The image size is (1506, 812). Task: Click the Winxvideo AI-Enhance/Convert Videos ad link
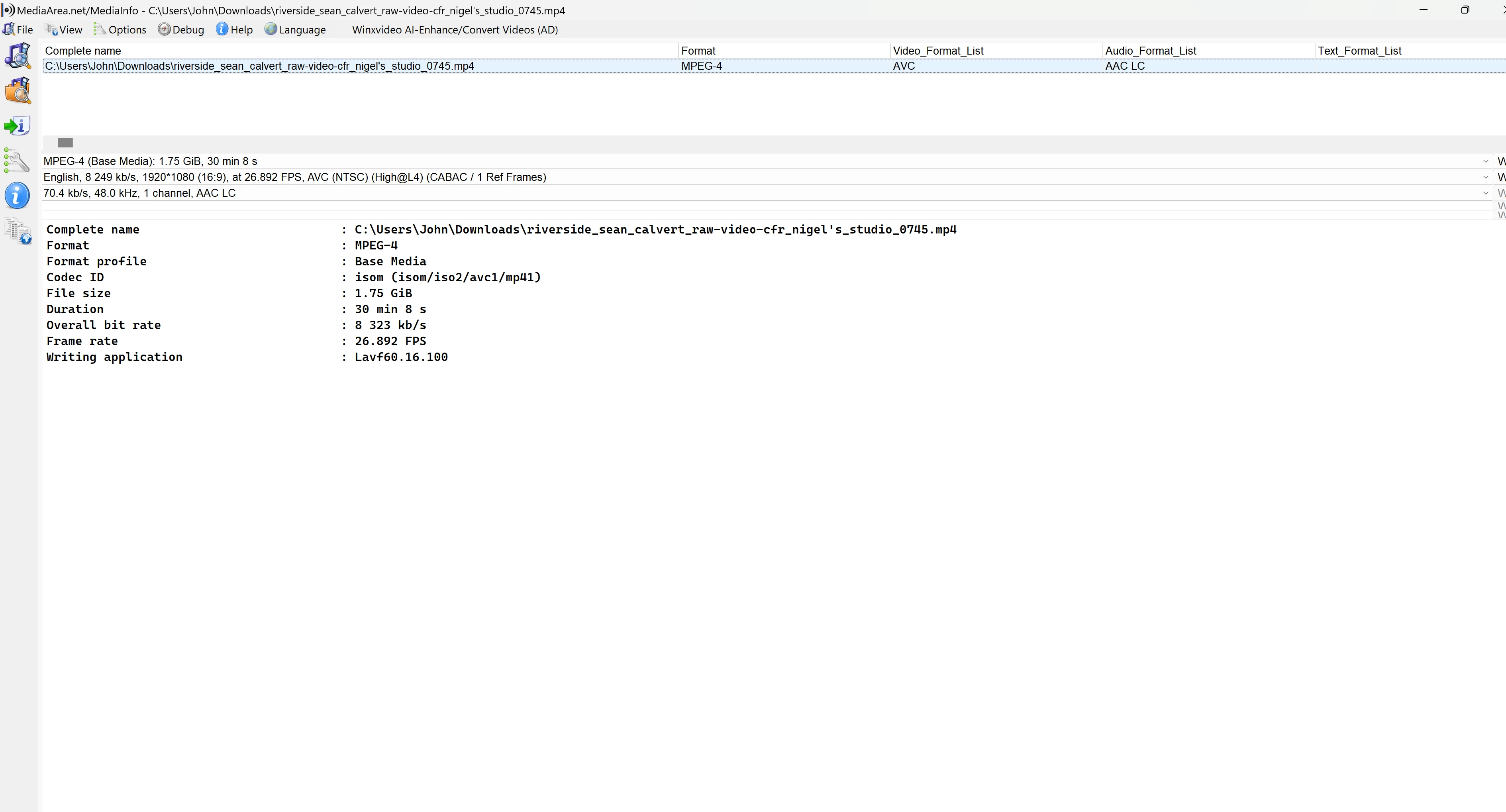[454, 30]
